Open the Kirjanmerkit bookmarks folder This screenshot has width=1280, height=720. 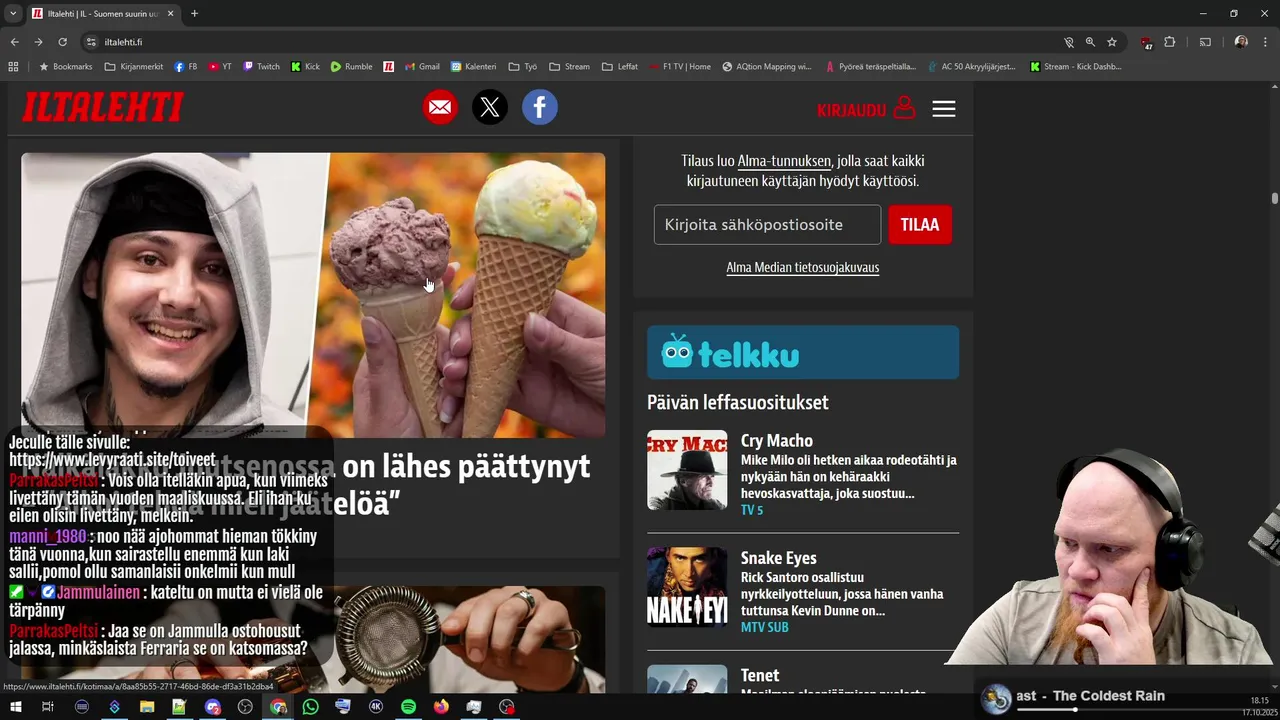(134, 67)
